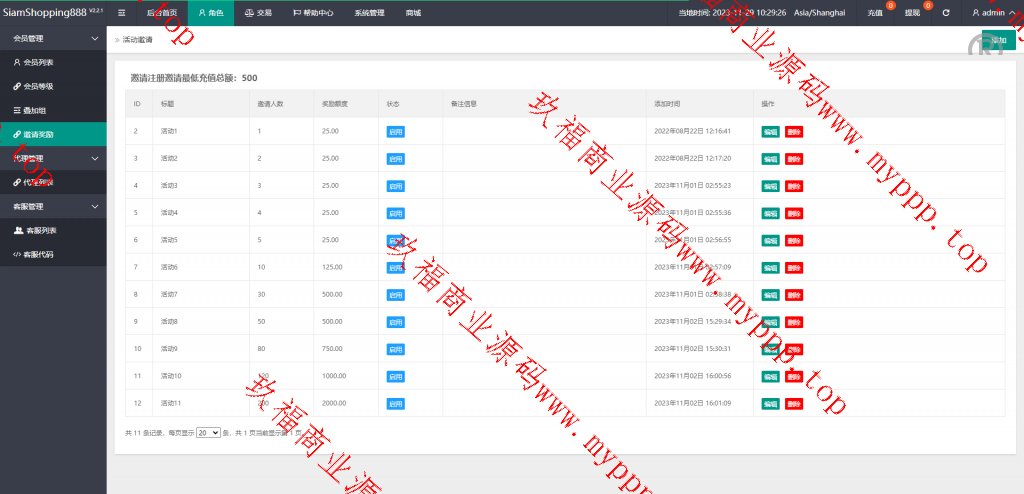Click red 删除 button for 活动4

[793, 213]
